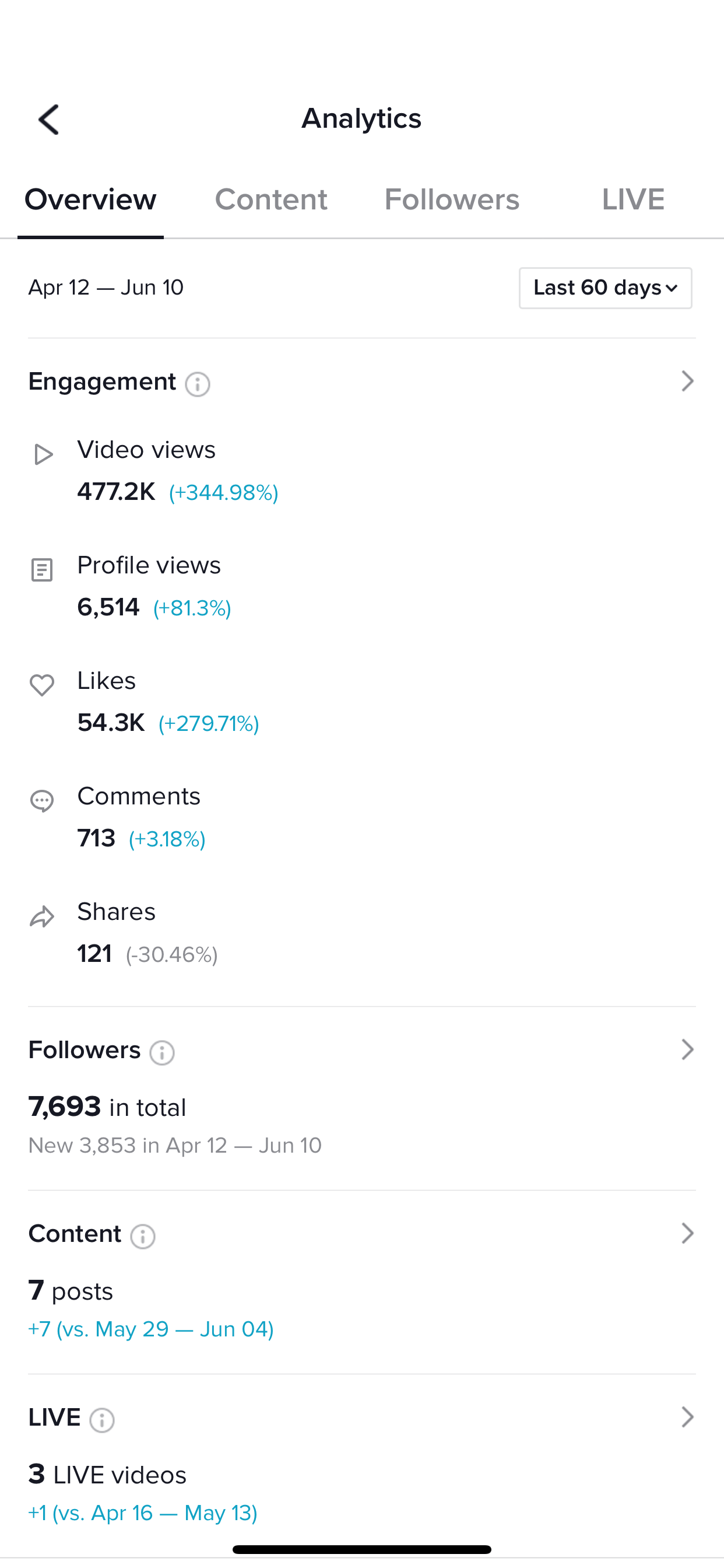Tap the 7,693 in total followers count
This screenshot has width=724, height=1568.
click(x=107, y=1107)
